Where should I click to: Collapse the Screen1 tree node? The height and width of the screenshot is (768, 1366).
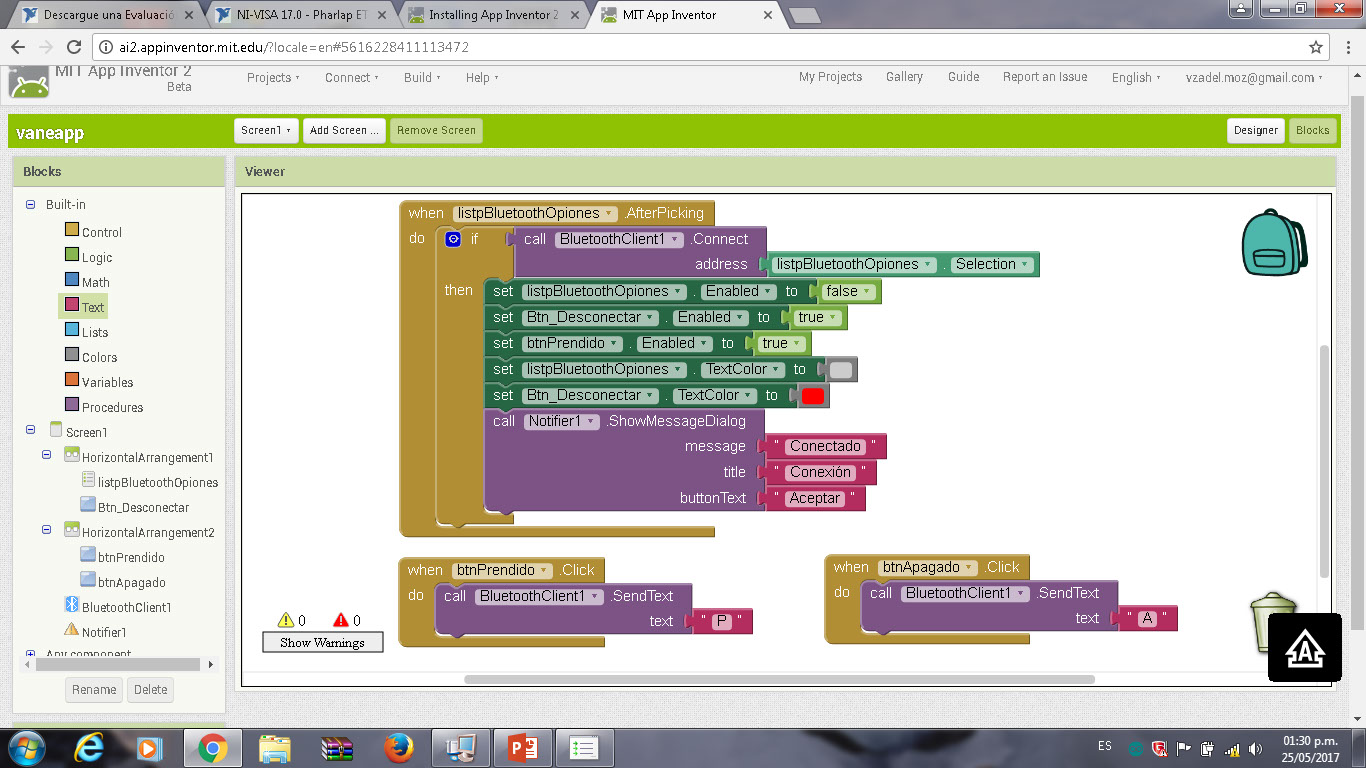(31, 430)
